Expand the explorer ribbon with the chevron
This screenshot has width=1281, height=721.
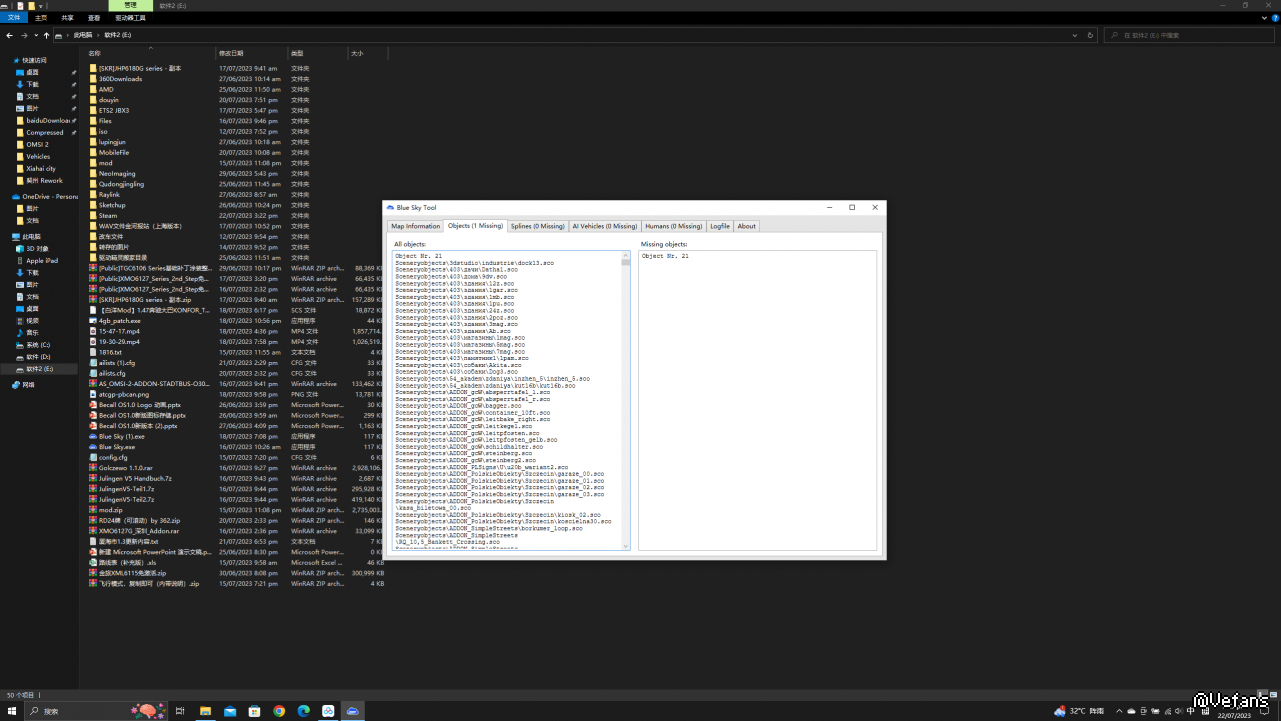(1262, 18)
